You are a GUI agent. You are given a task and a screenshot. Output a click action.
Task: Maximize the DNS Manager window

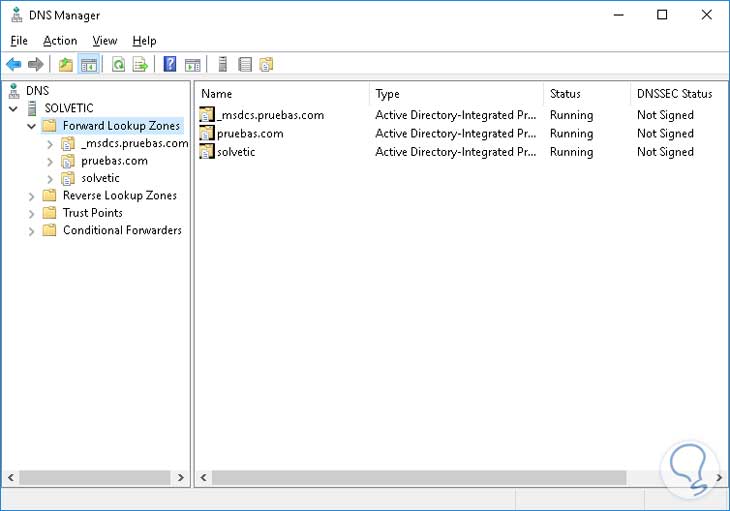(662, 15)
